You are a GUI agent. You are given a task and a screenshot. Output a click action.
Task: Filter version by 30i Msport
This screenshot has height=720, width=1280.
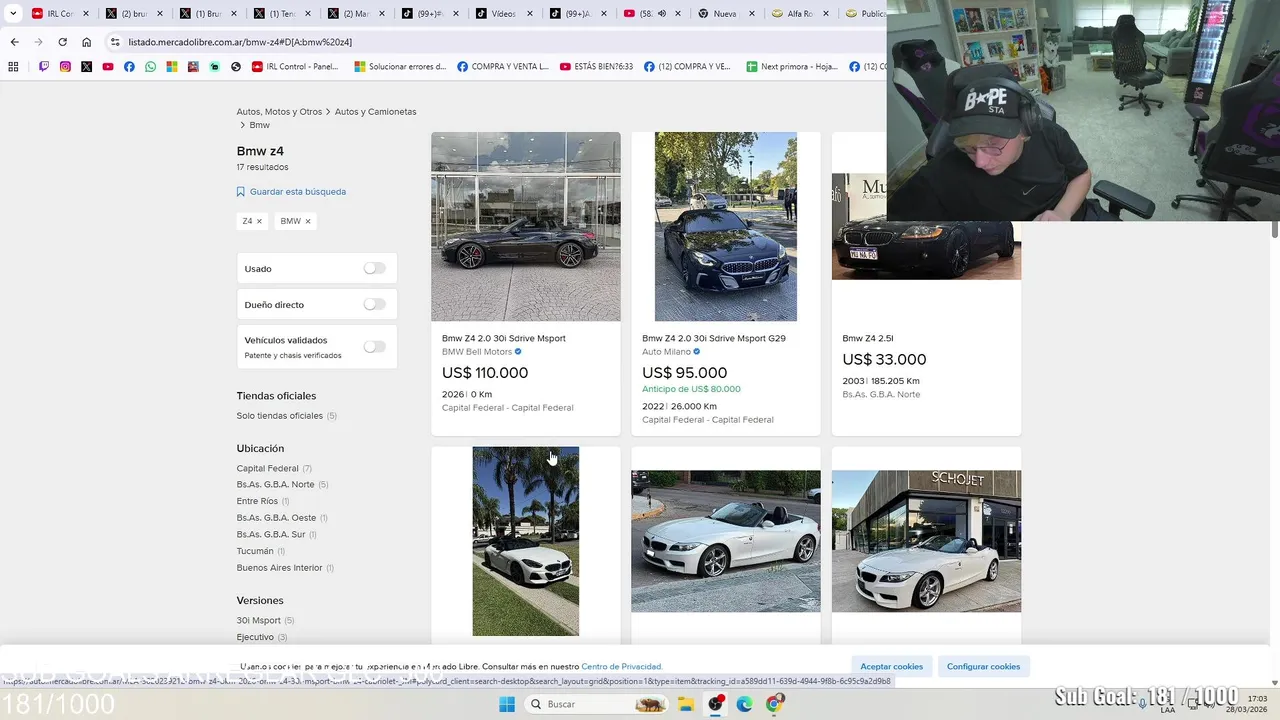point(258,621)
